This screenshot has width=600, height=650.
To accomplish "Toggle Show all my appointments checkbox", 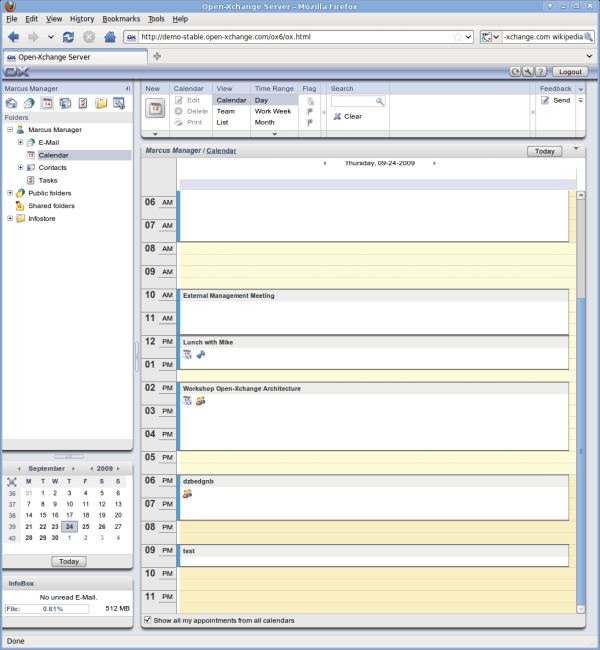I will [147, 620].
